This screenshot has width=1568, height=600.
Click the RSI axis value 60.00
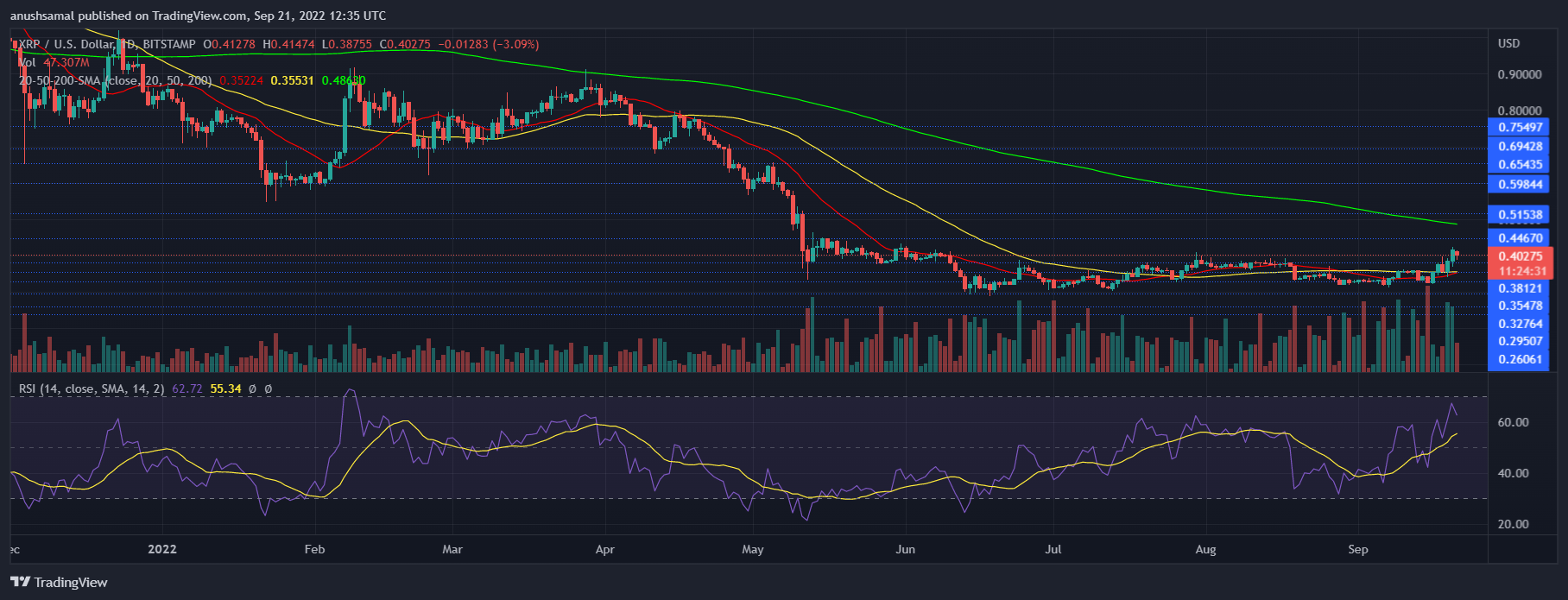(1513, 422)
